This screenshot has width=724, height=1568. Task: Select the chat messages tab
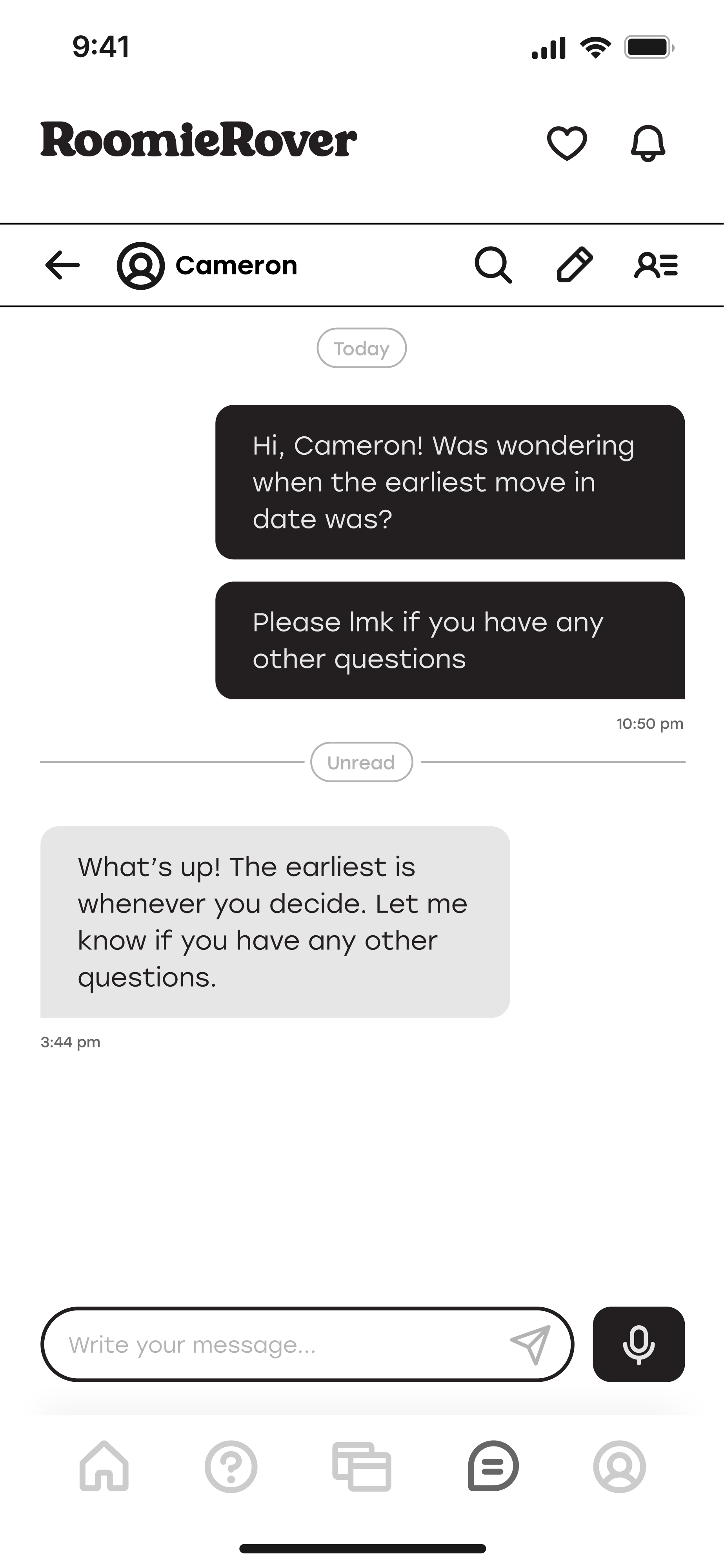click(493, 1466)
